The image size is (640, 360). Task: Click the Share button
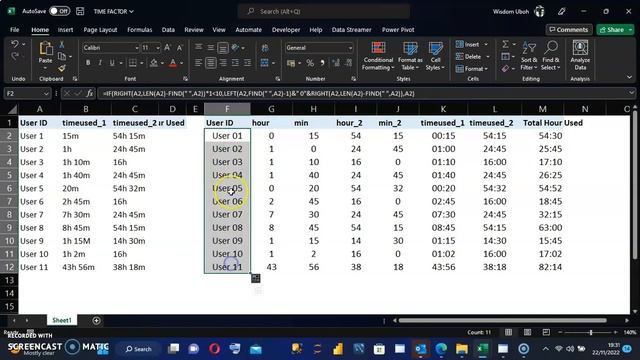click(x=612, y=29)
